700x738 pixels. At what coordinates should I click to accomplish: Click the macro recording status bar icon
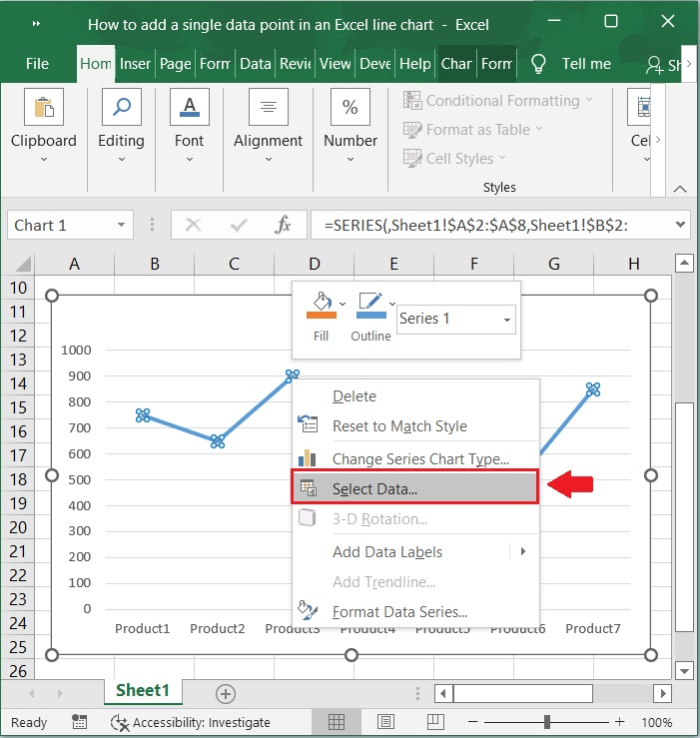click(x=79, y=722)
